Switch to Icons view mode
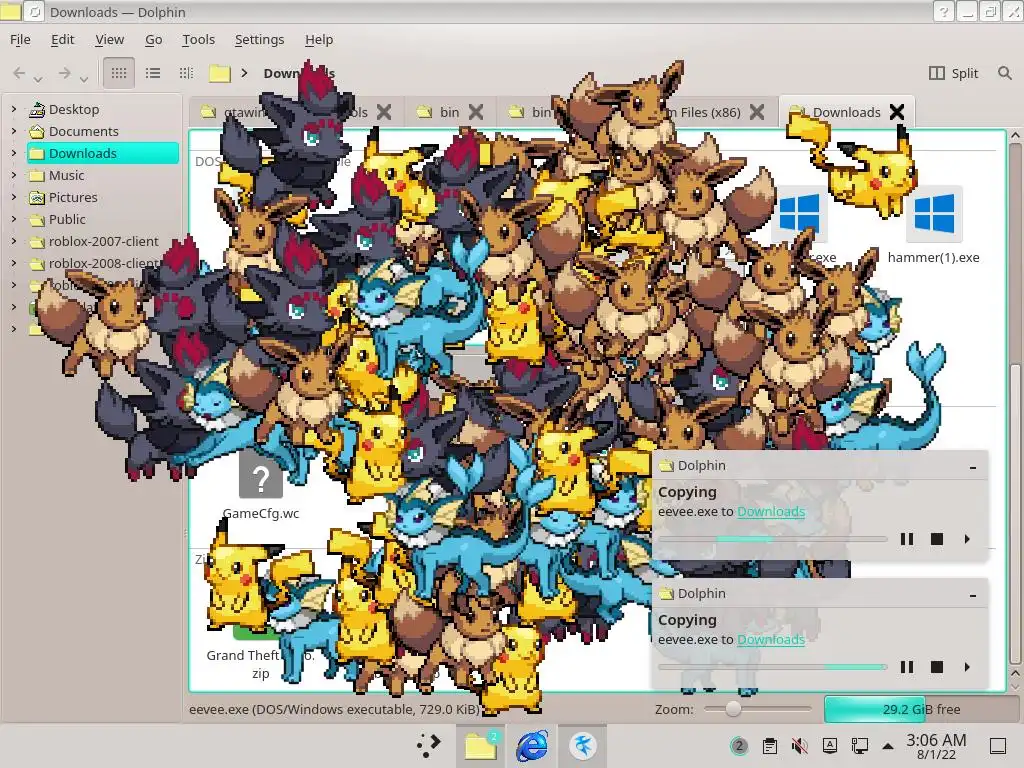 point(119,72)
